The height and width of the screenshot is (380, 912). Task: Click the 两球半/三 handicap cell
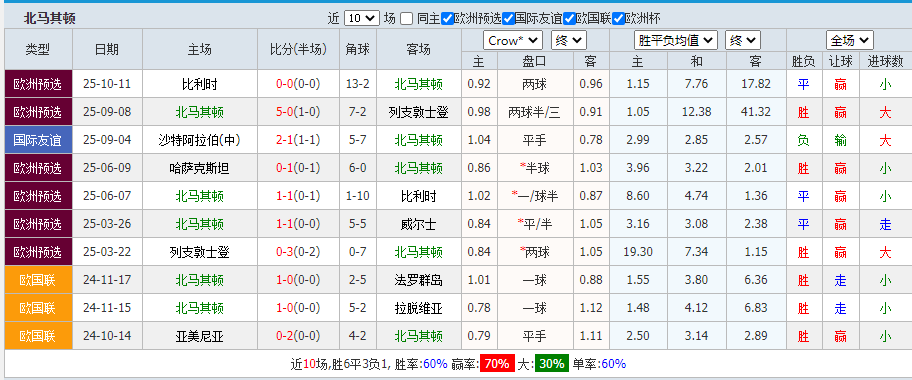tap(535, 112)
